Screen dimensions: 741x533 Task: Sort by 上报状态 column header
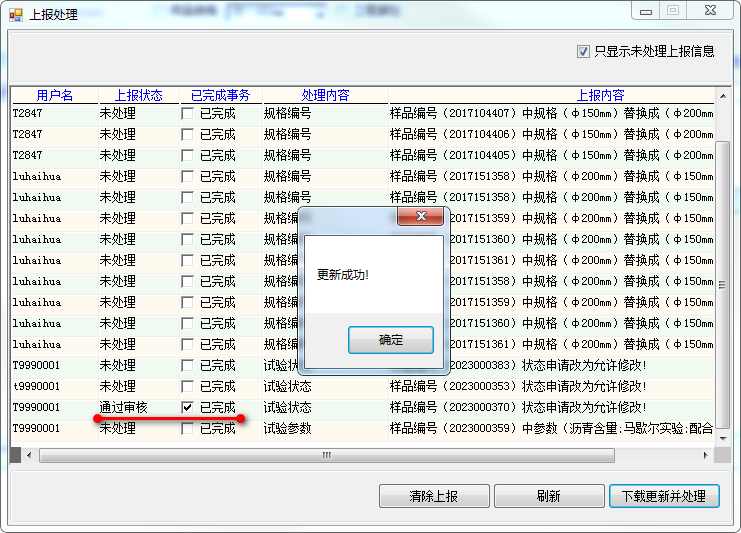(x=139, y=95)
